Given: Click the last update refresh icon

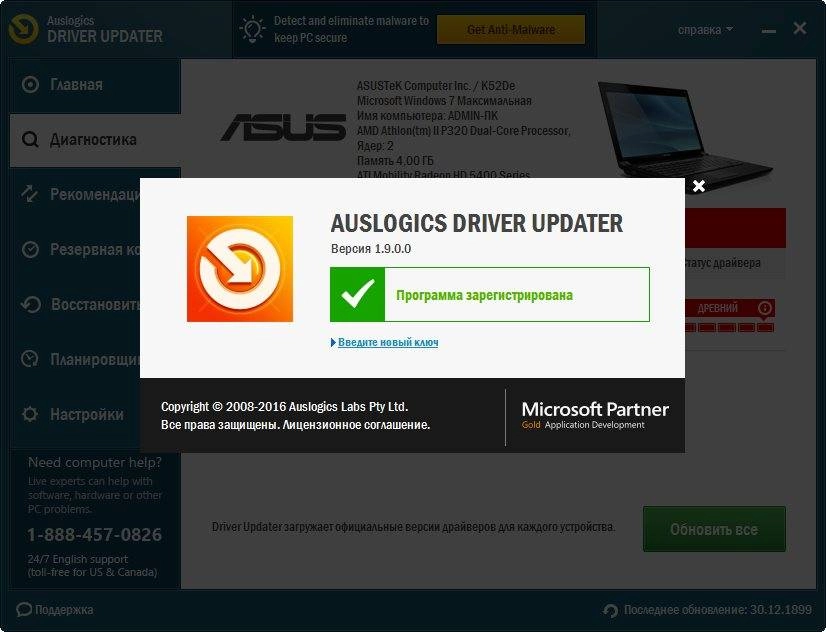Looking at the screenshot, I should tap(611, 610).
